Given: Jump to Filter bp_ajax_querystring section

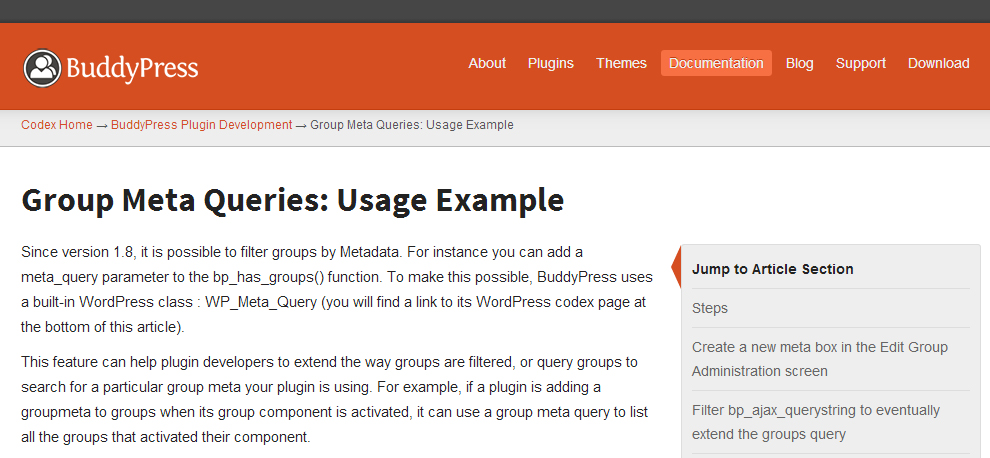Looking at the screenshot, I should click(815, 422).
